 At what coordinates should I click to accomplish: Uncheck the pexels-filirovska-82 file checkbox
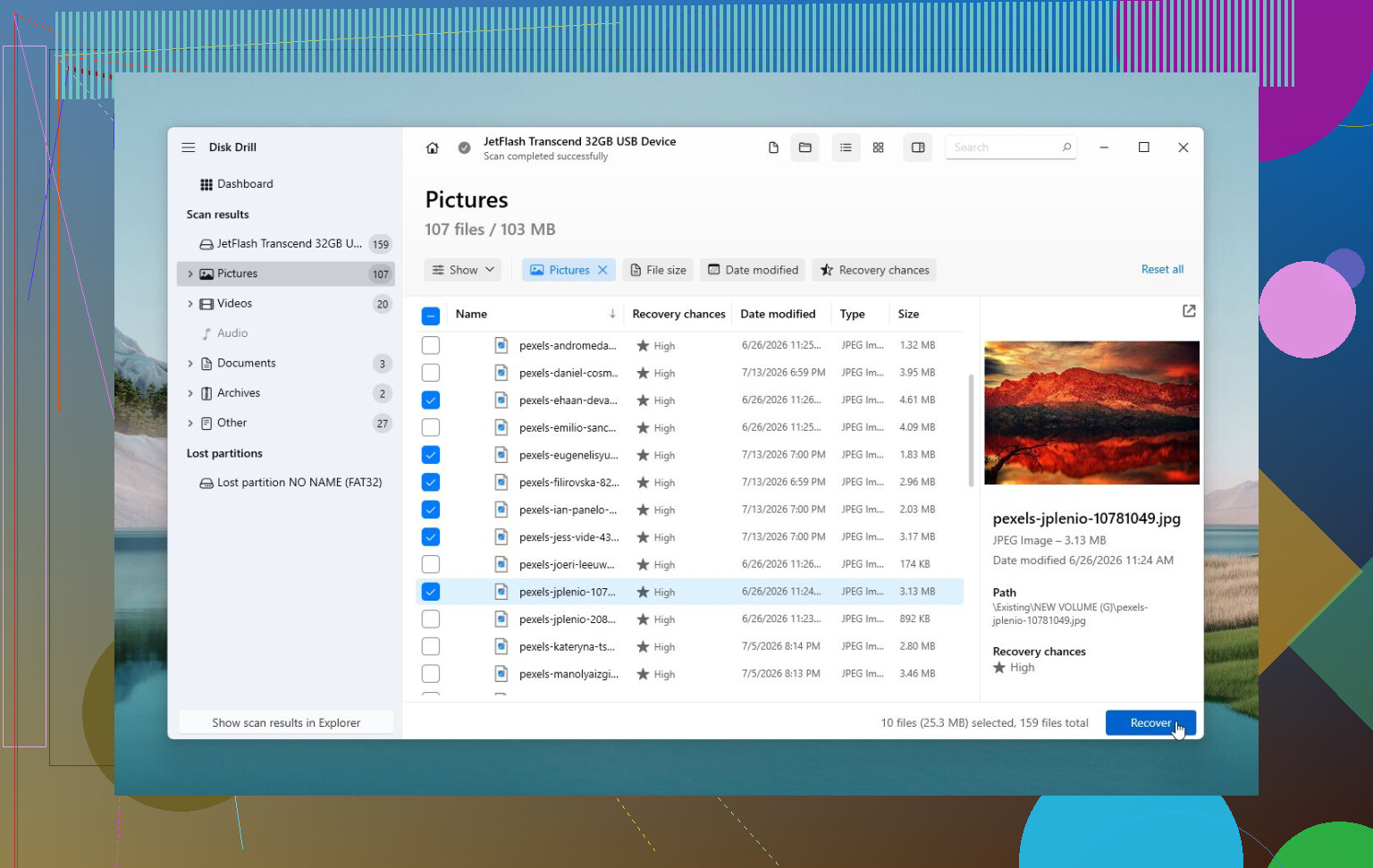pyautogui.click(x=430, y=483)
